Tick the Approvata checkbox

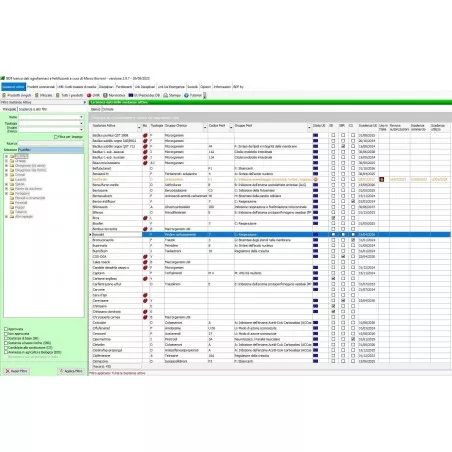(6, 329)
